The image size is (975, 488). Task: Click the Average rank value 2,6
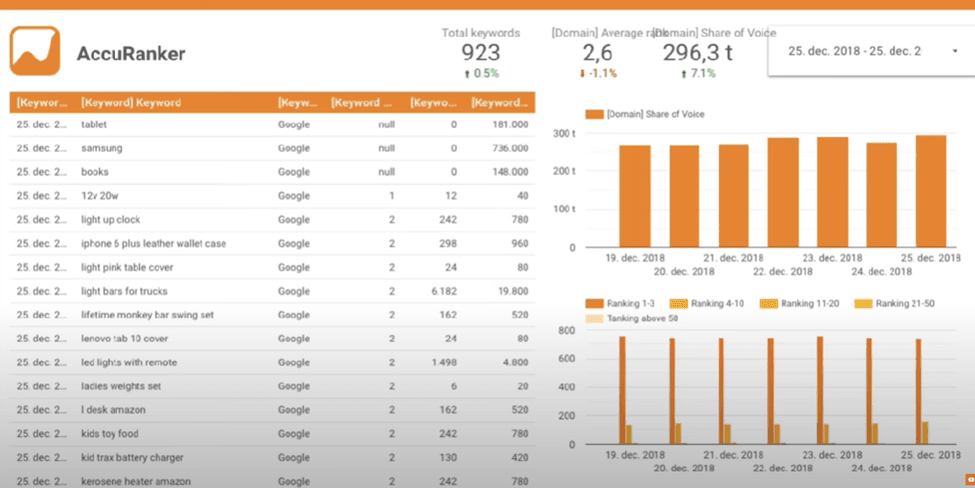click(x=598, y=53)
